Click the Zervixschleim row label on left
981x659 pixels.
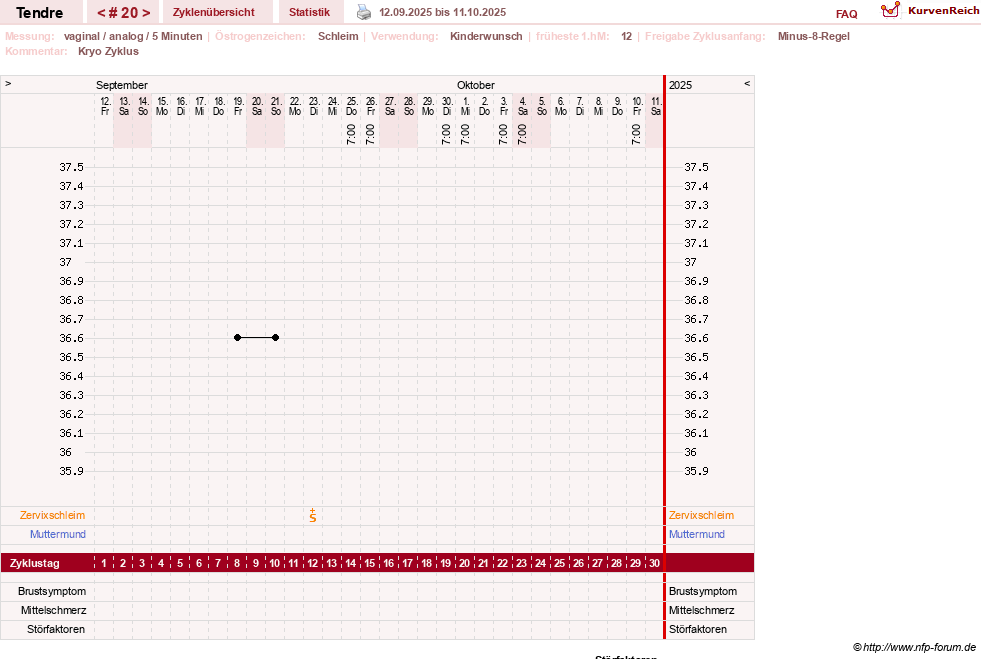53,515
